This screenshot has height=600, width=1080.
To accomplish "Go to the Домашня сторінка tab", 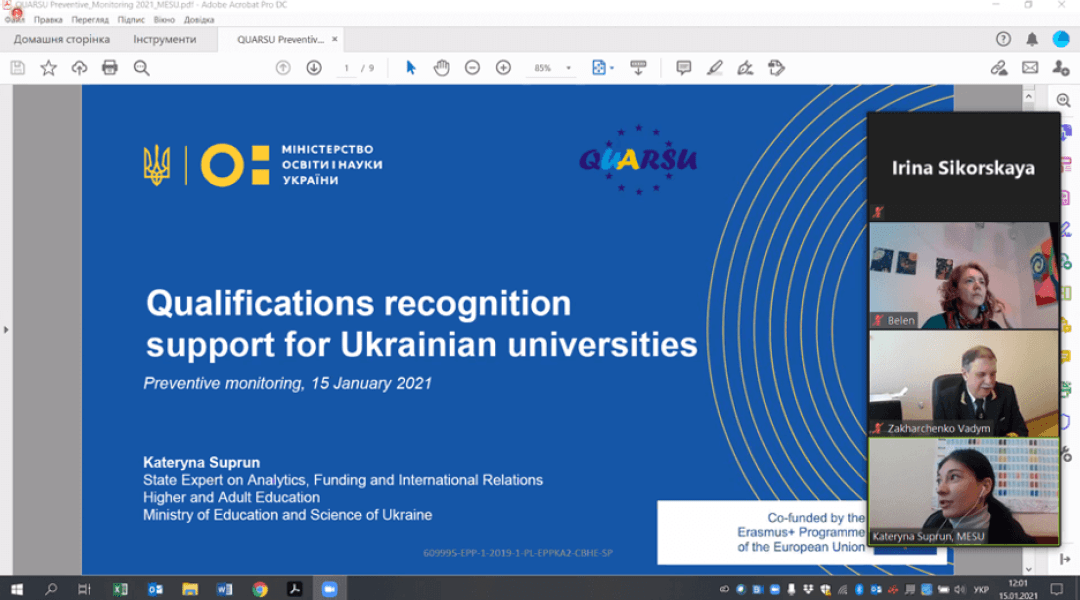I will click(62, 39).
